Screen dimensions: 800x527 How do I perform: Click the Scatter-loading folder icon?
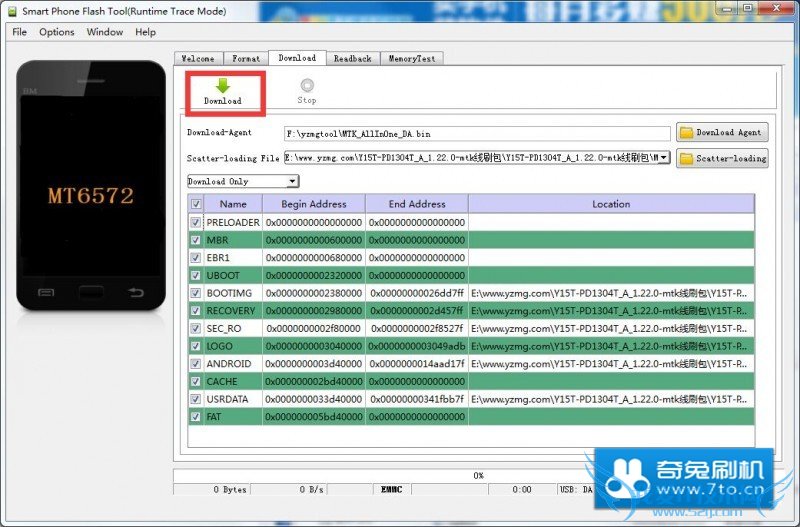pos(686,158)
